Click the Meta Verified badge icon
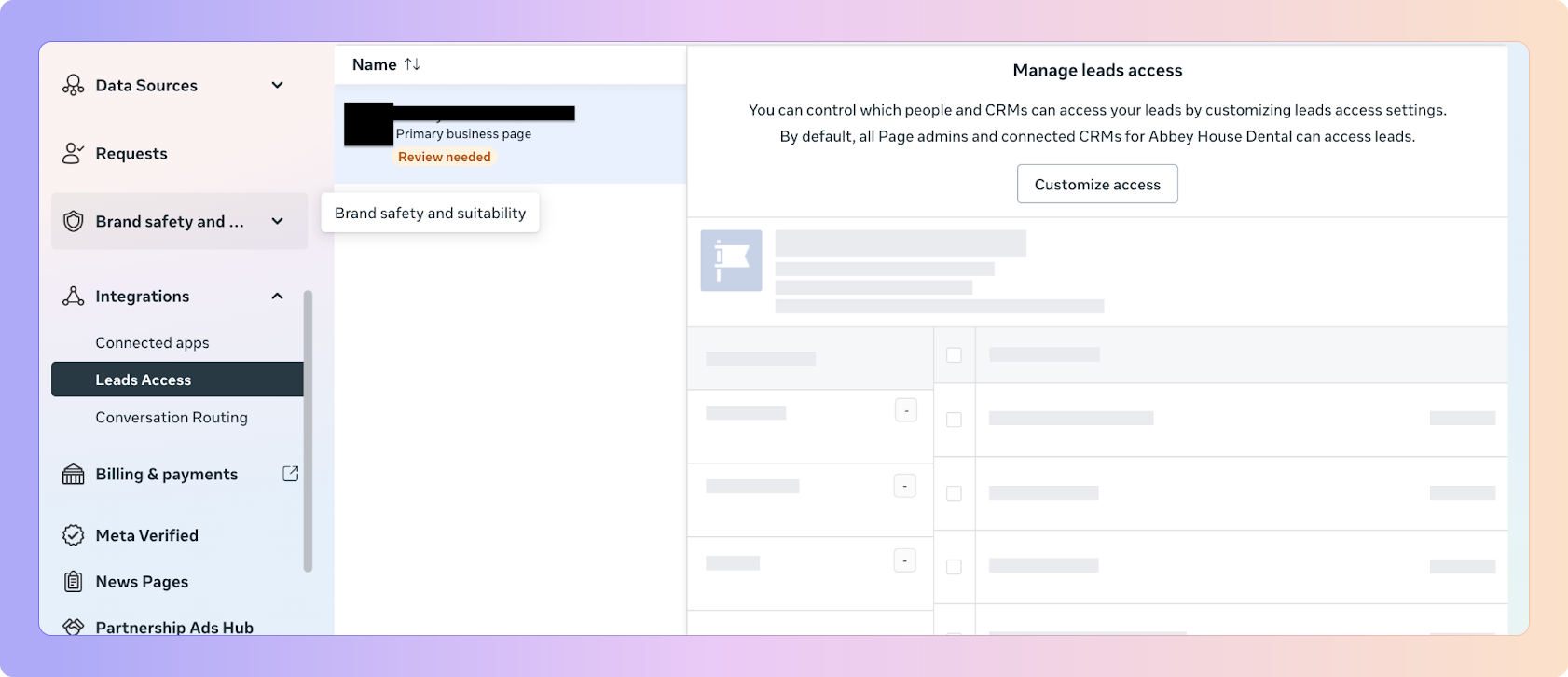Image resolution: width=1568 pixels, height=677 pixels. 73,535
